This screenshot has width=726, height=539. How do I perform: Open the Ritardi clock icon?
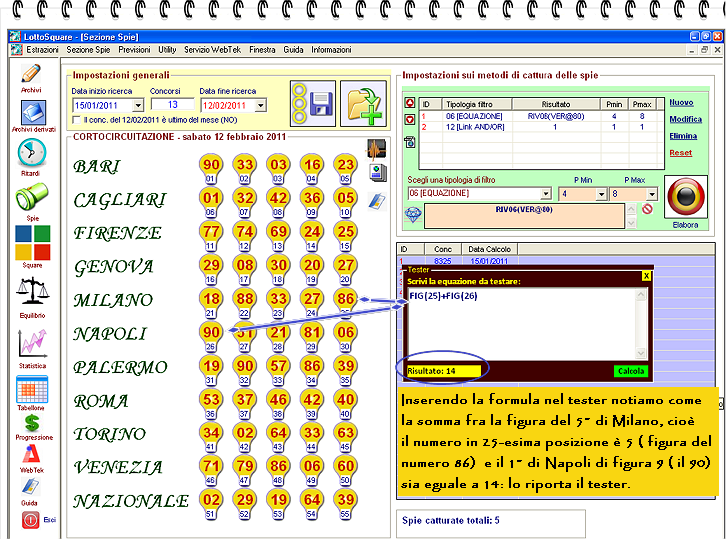click(31, 153)
